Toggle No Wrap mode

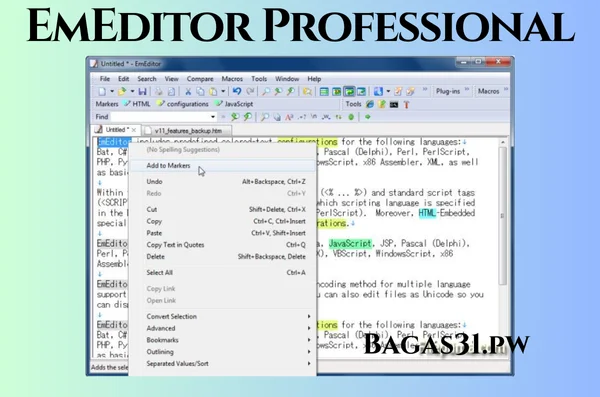tap(324, 91)
